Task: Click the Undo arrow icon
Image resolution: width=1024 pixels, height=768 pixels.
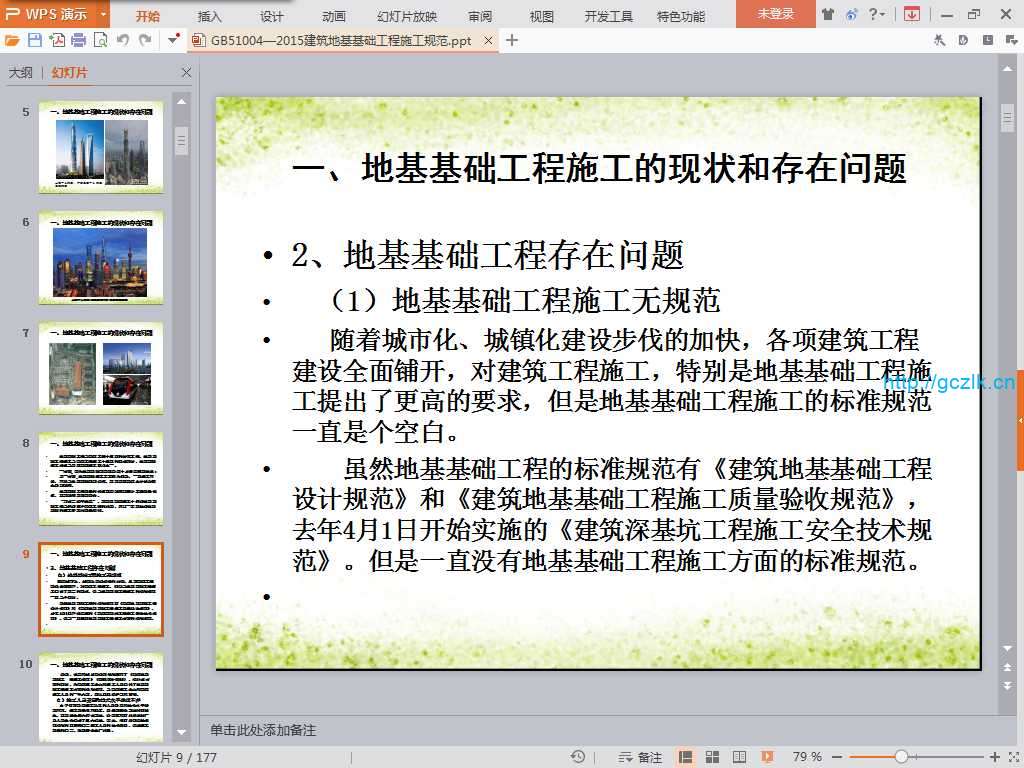Action: pyautogui.click(x=123, y=40)
